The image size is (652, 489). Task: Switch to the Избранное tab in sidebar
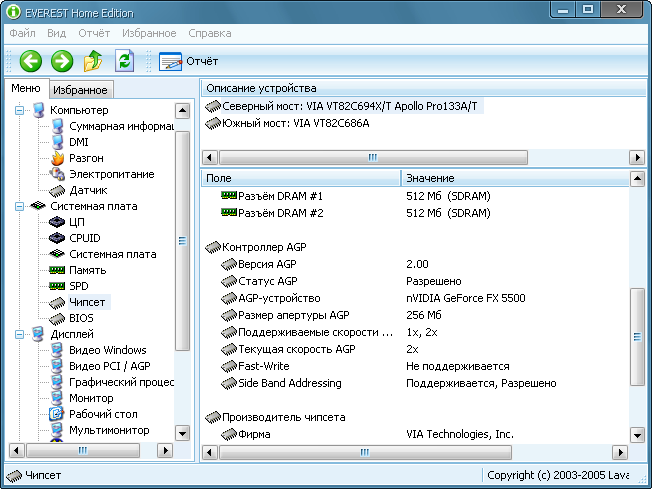pos(80,90)
